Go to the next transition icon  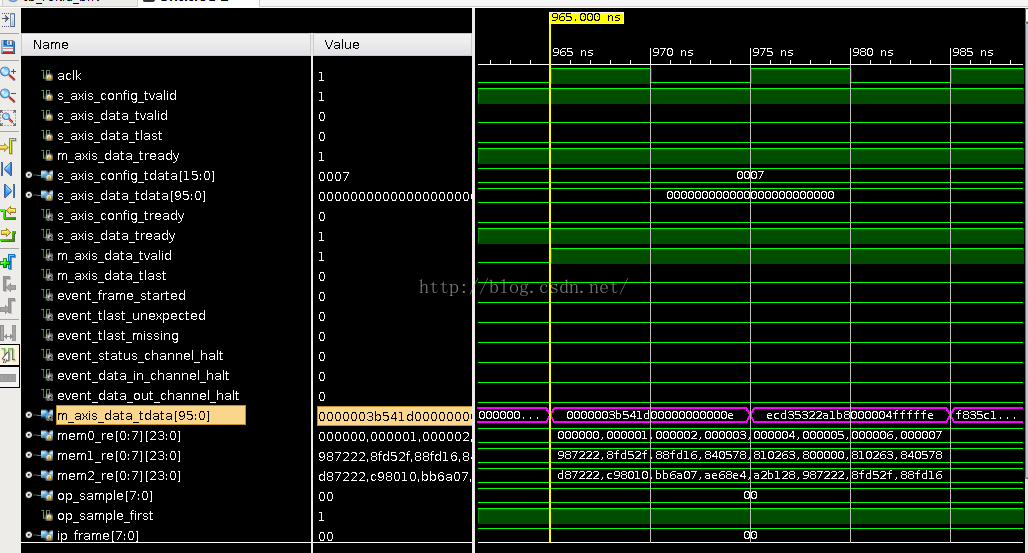pos(8,235)
